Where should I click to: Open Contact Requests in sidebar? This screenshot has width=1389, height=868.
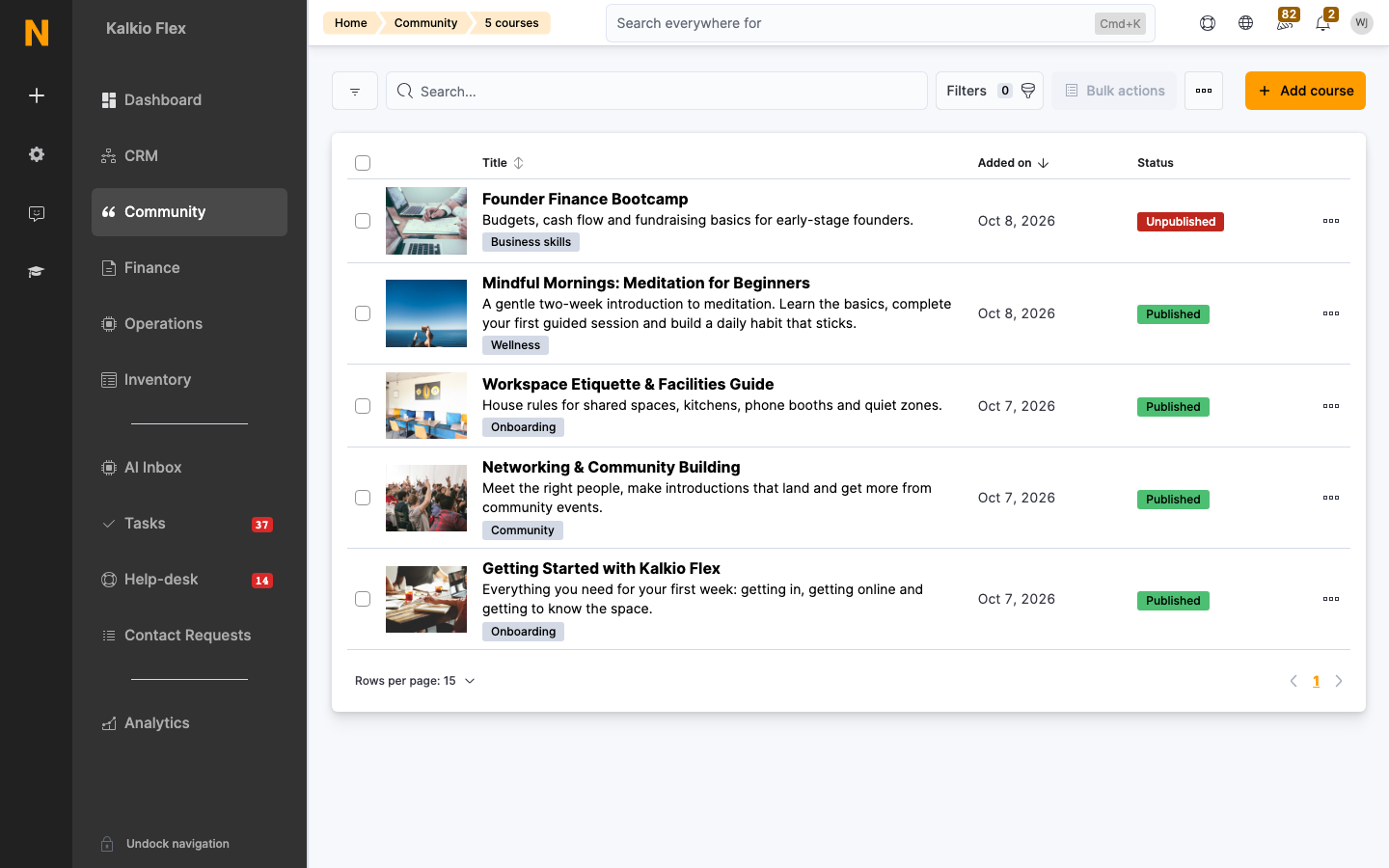pyautogui.click(x=189, y=636)
